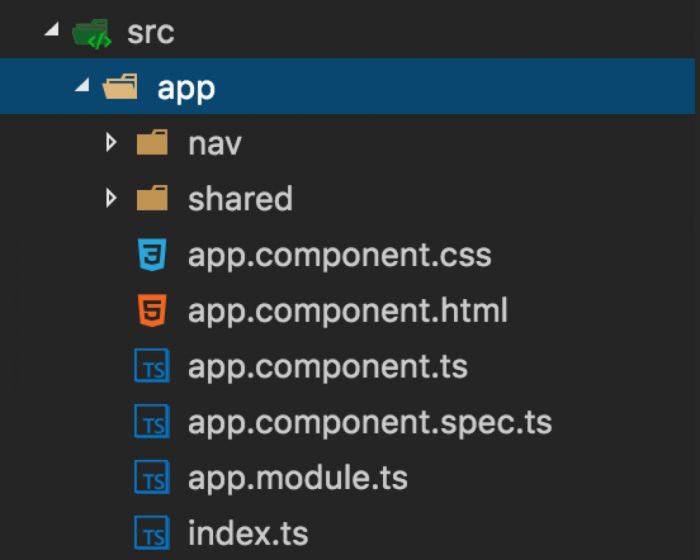Click the CSS3 icon for app.component.css
Viewport: 700px width, 560px height.
point(151,255)
